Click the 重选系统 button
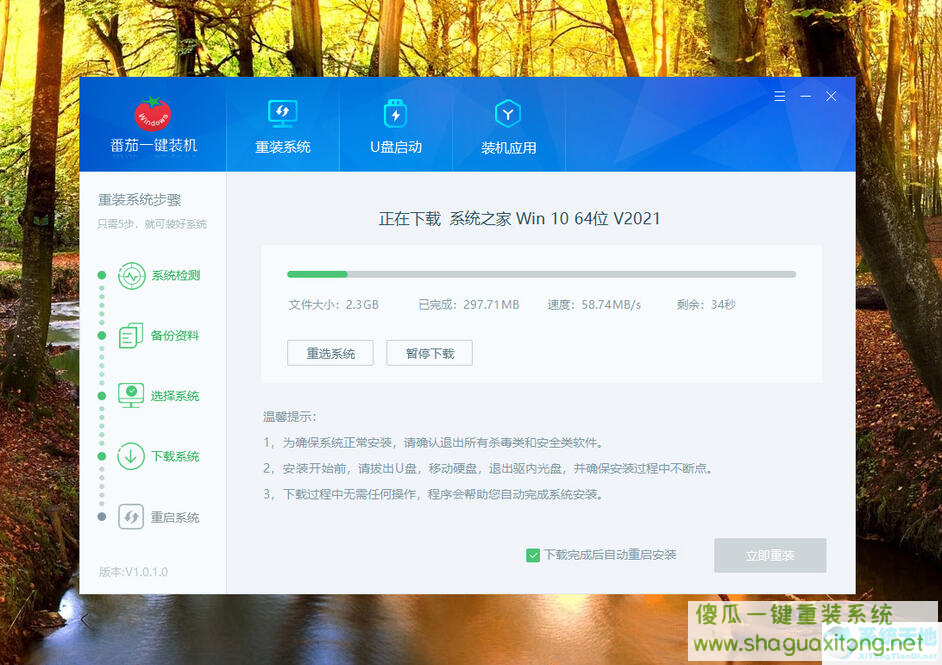This screenshot has width=942, height=665. click(330, 353)
